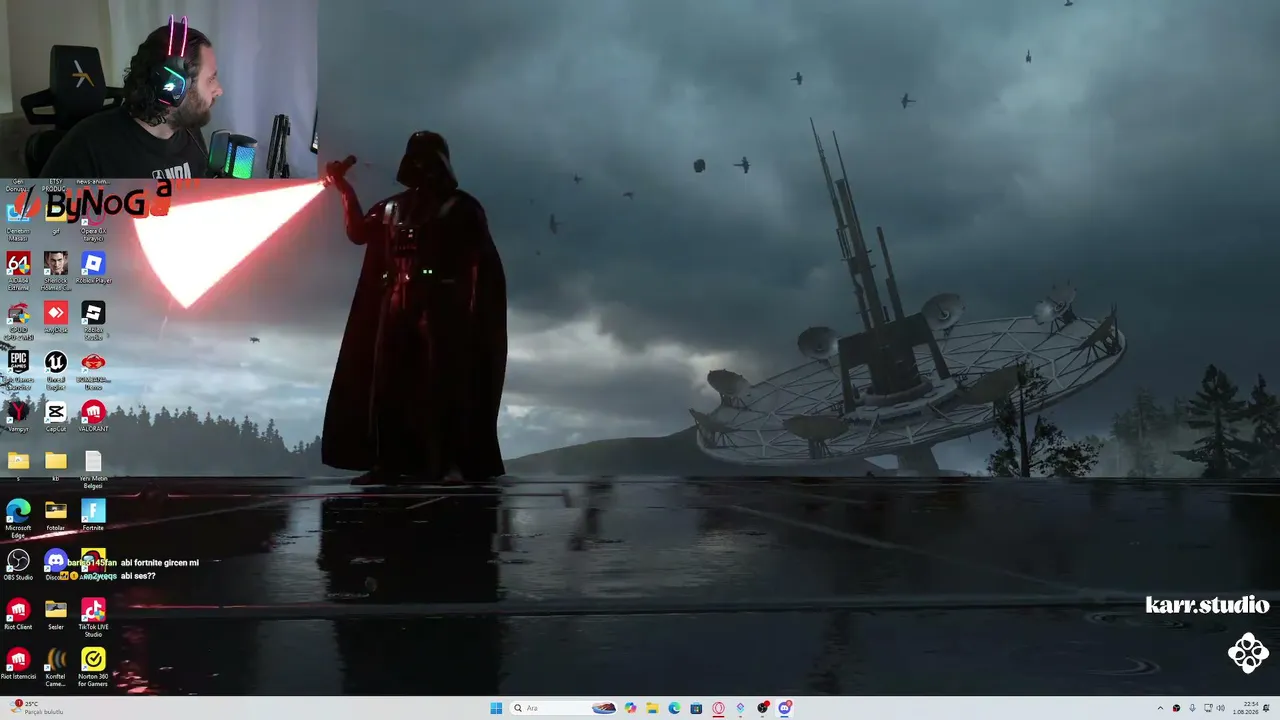
Task: Launch TikTok LIVE Studio shortcut
Action: (x=93, y=618)
